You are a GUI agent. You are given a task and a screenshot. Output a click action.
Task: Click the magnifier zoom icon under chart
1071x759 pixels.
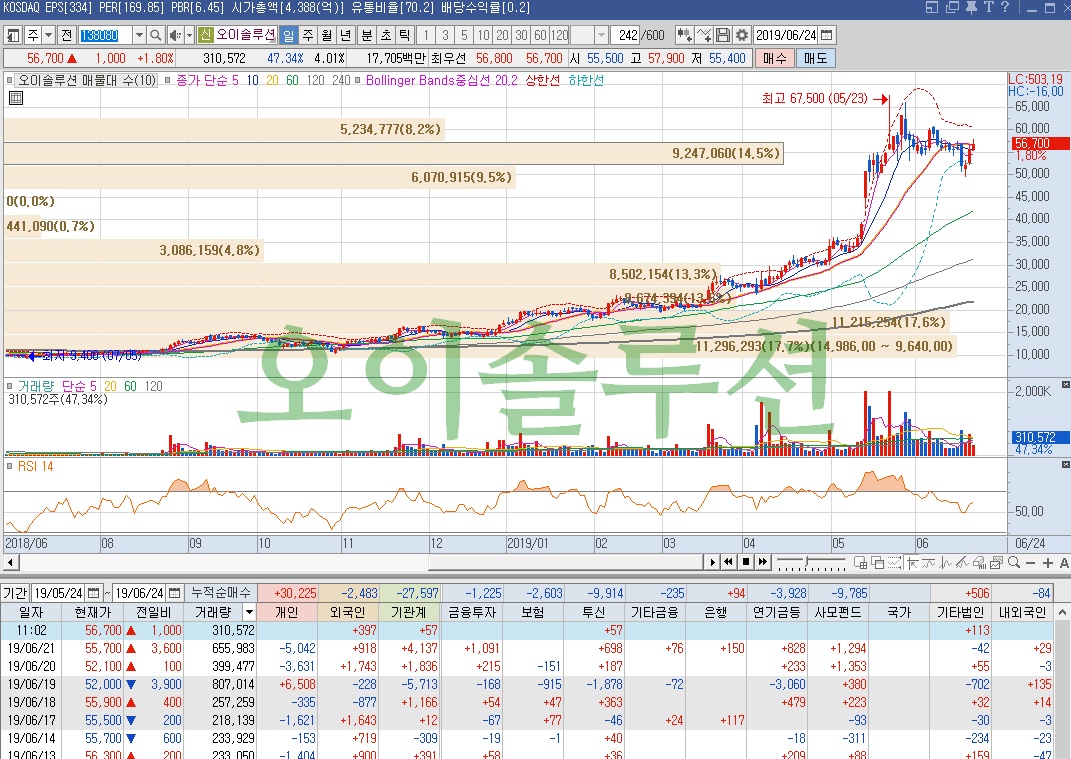tap(1014, 562)
